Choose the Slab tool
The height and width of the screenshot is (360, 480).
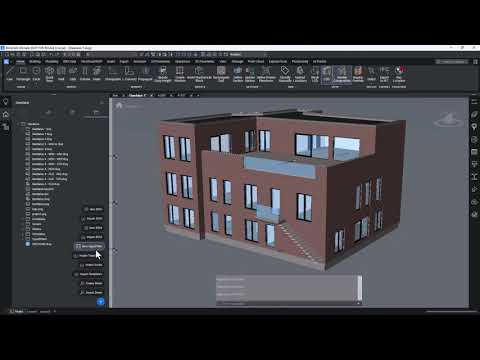(x=73, y=73)
